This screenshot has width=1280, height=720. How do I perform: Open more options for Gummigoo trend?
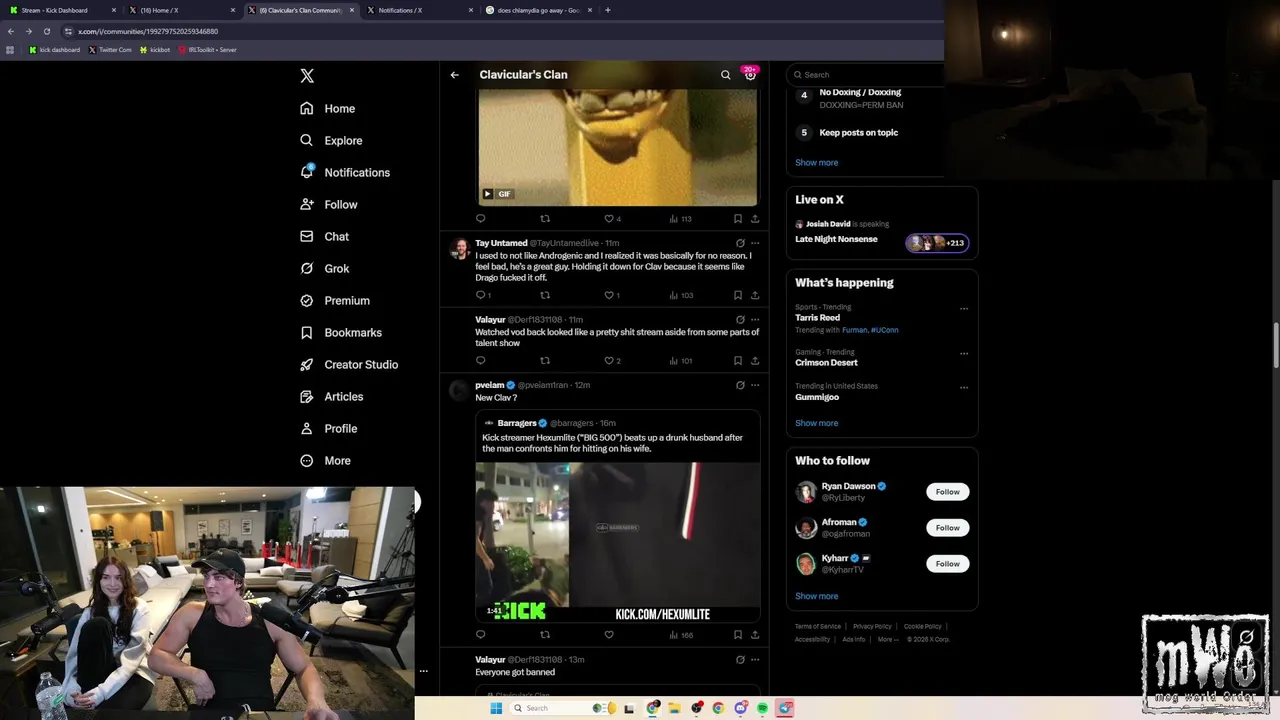pos(964,387)
